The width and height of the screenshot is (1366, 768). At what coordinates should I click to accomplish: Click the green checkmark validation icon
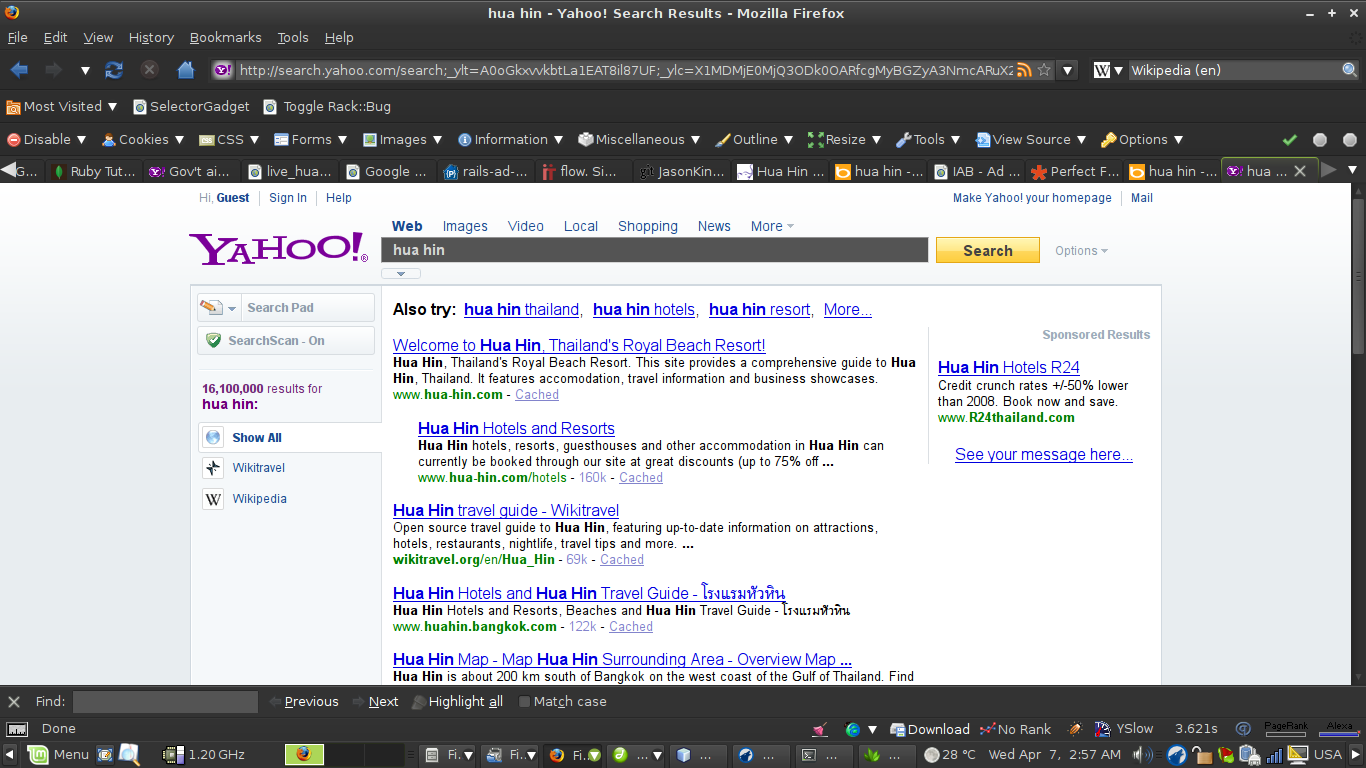click(x=1290, y=140)
